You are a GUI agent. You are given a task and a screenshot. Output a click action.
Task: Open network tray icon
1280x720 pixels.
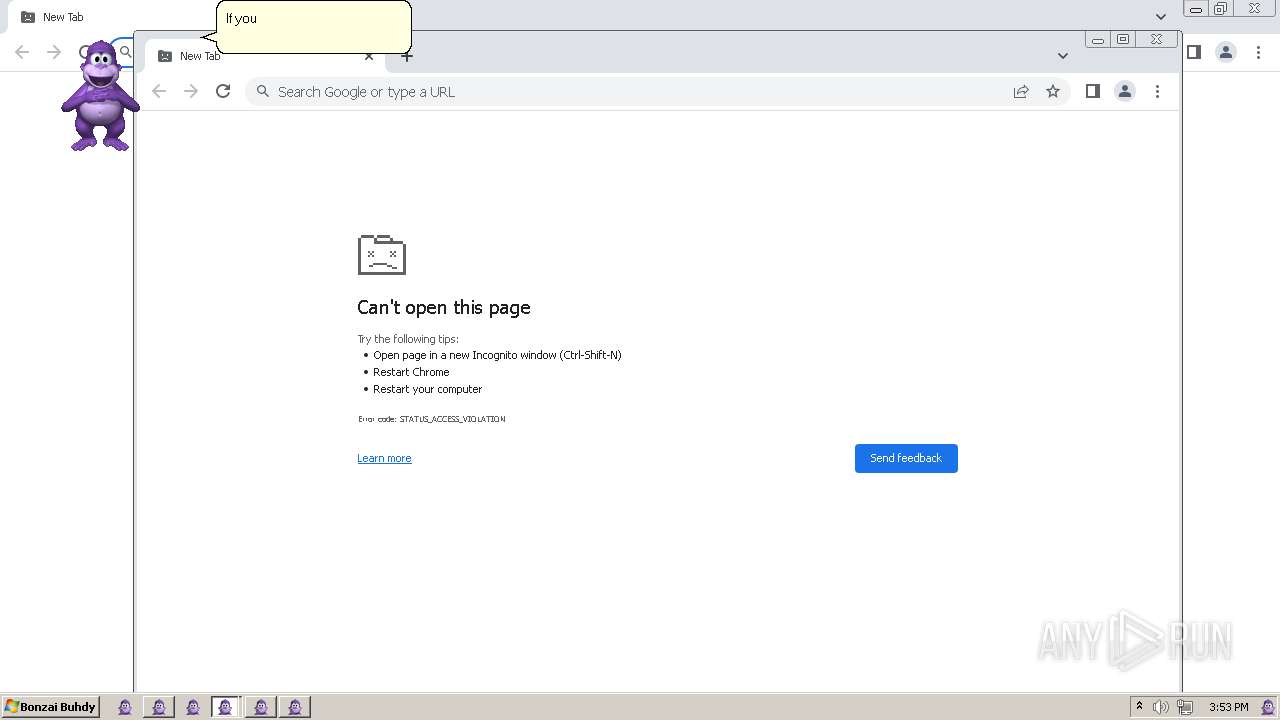tap(1185, 707)
